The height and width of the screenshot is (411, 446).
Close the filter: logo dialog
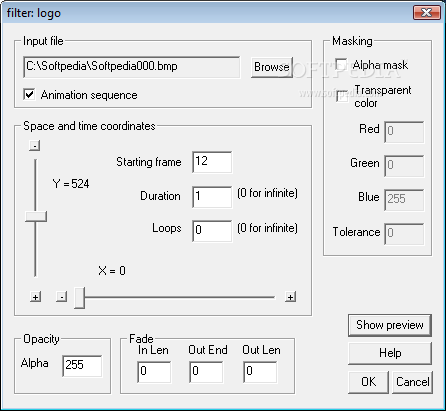point(427,13)
